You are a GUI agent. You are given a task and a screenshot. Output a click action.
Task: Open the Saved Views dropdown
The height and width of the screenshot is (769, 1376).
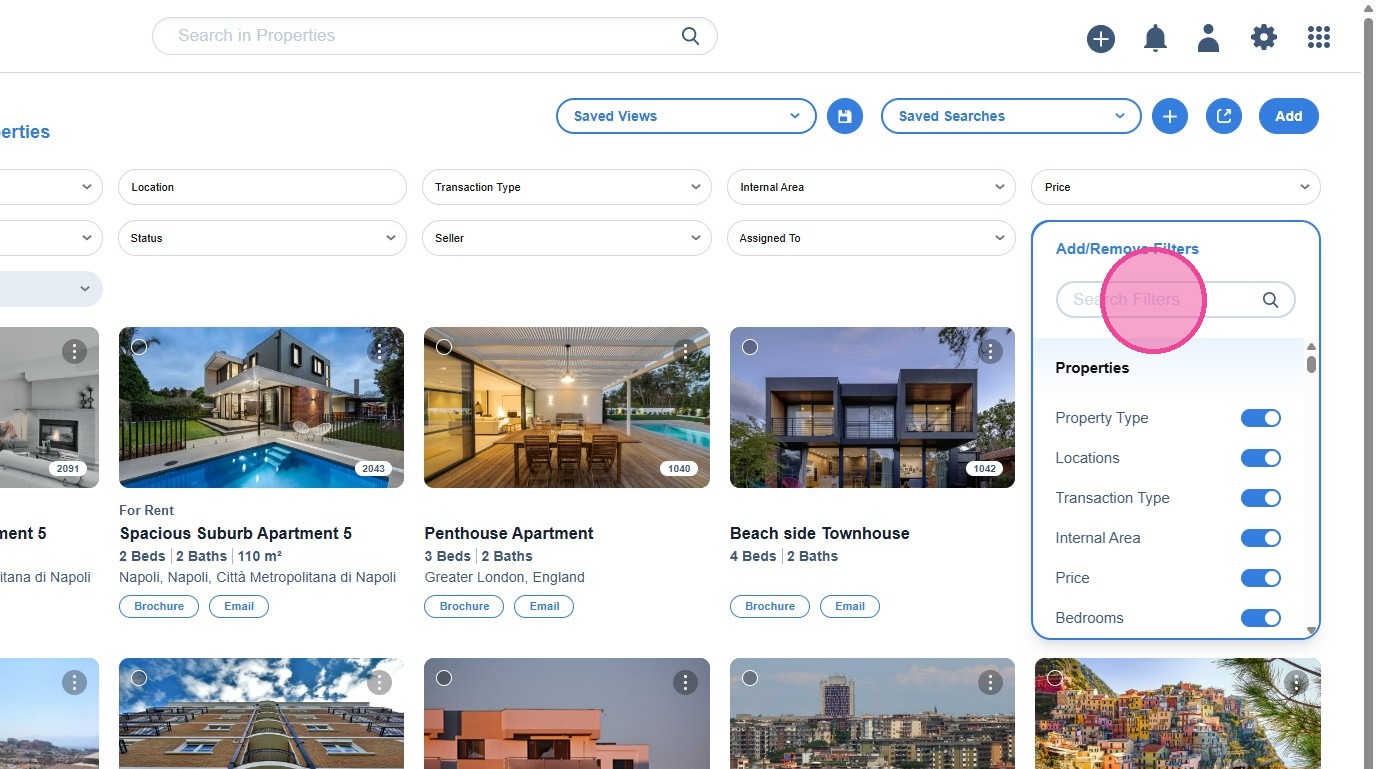pyautogui.click(x=686, y=116)
